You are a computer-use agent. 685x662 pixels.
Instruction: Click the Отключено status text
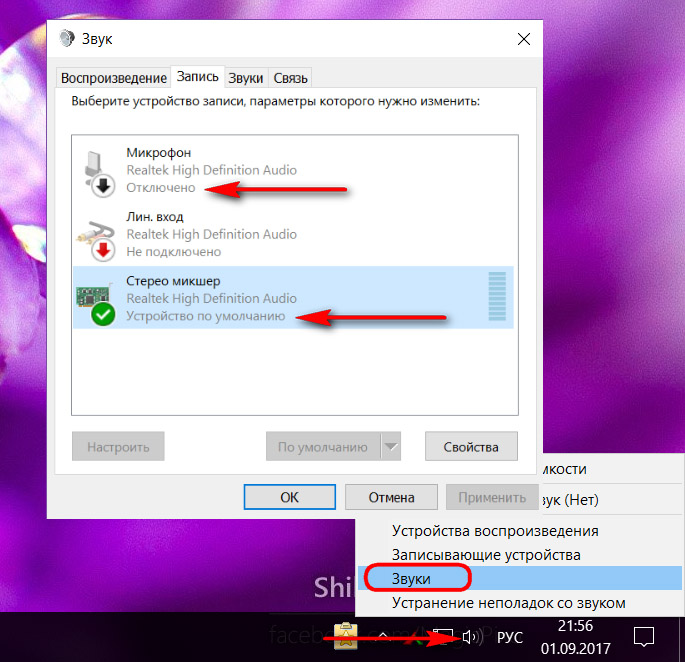[161, 187]
